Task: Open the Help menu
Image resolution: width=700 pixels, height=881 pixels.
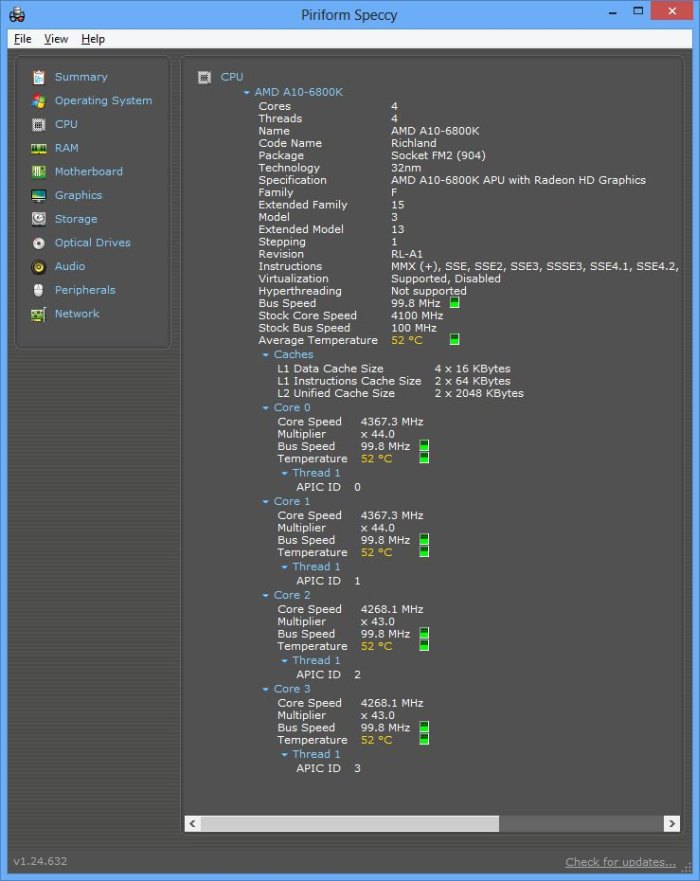Action: [x=93, y=39]
